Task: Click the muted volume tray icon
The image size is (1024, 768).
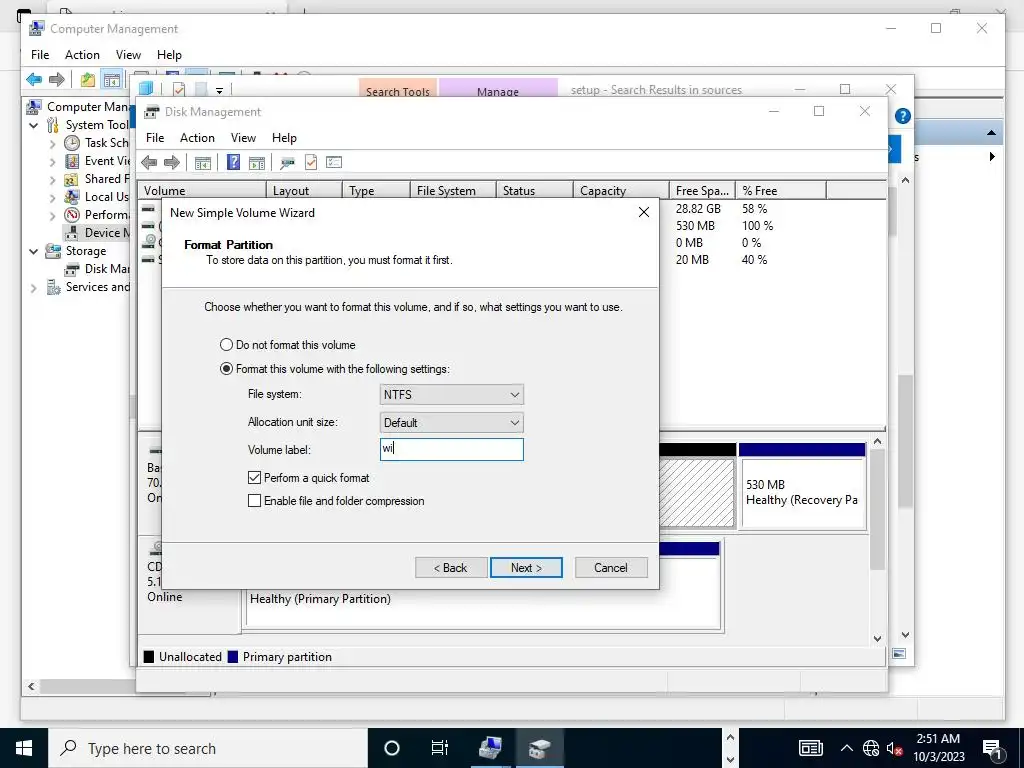Action: coord(895,748)
